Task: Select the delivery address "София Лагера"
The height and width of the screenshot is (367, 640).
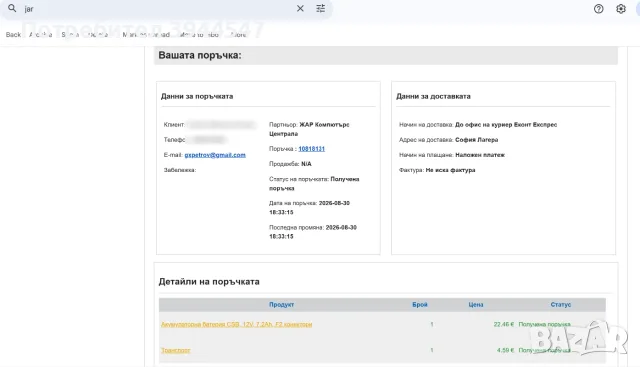Action: 476,140
